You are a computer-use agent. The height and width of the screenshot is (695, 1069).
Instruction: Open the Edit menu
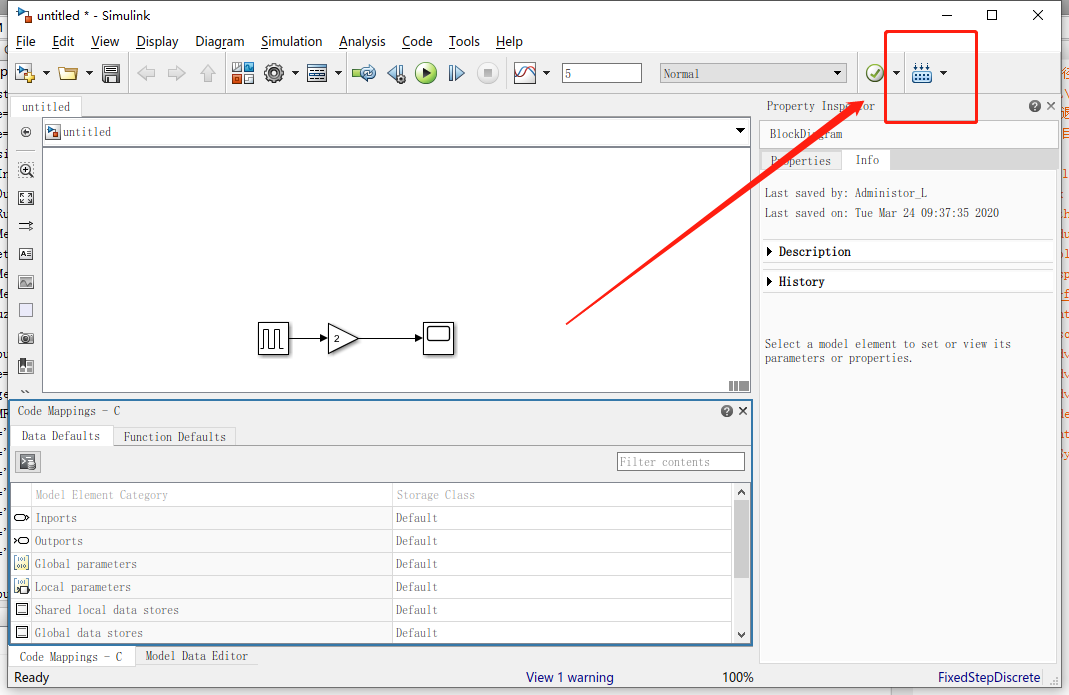tap(63, 42)
